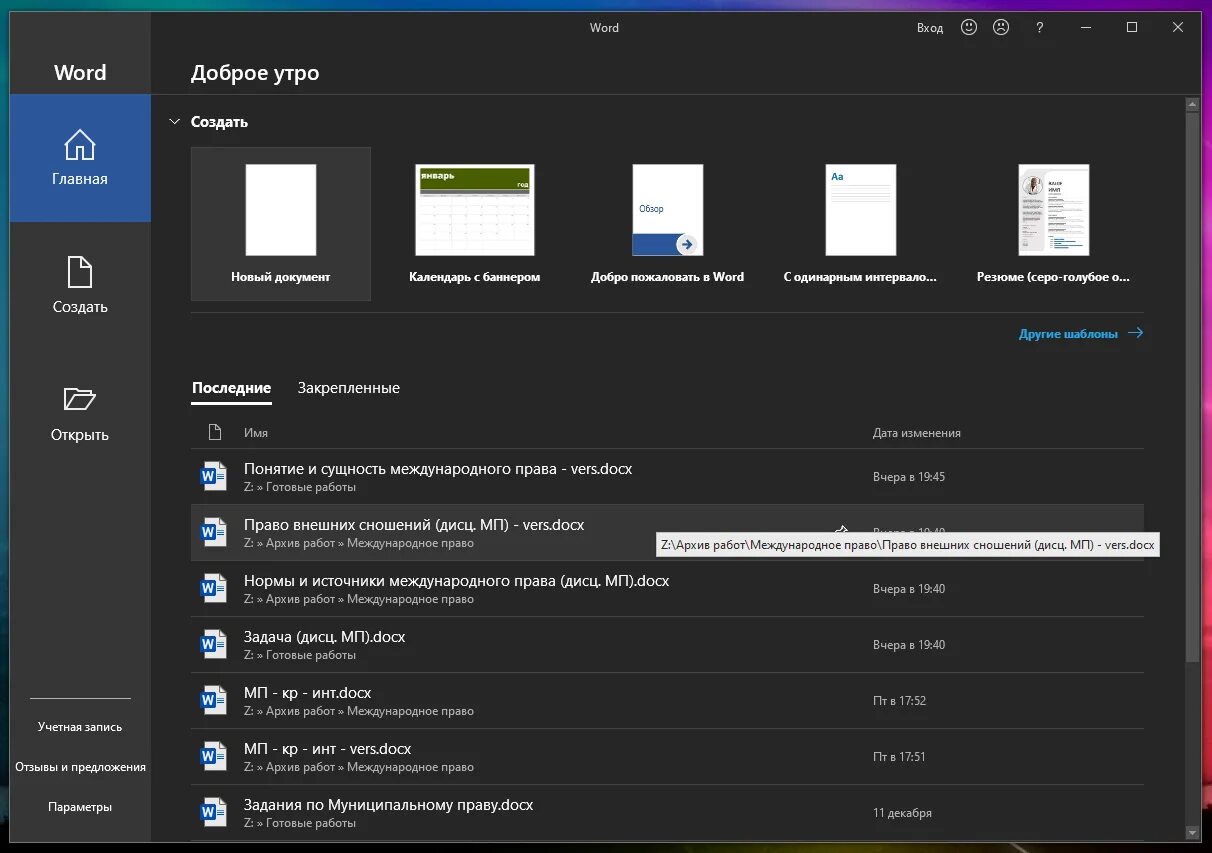The width and height of the screenshot is (1212, 853).
Task: Open the Открыть sidebar section
Action: click(80, 414)
